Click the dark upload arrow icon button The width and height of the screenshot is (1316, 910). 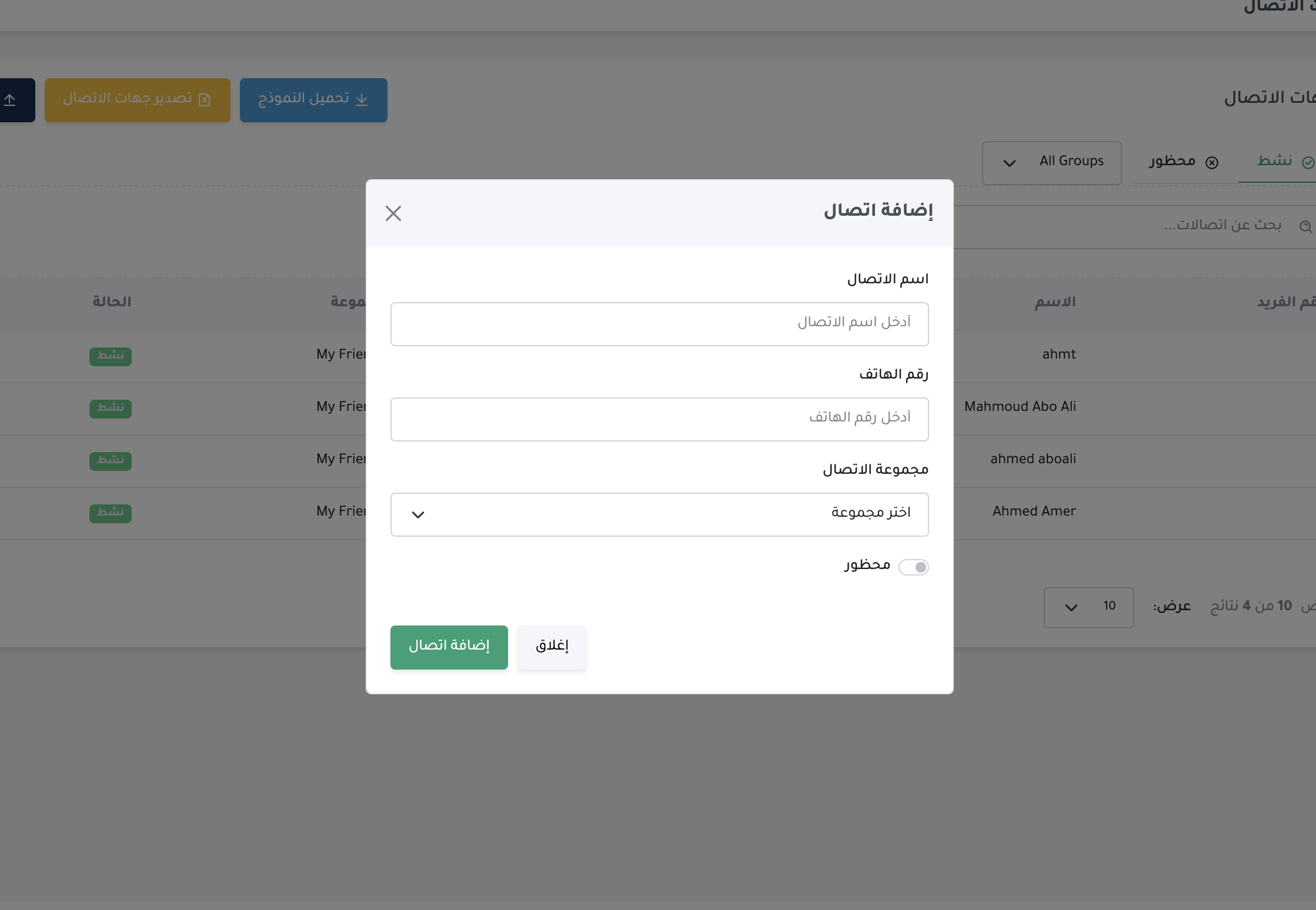coord(9,100)
